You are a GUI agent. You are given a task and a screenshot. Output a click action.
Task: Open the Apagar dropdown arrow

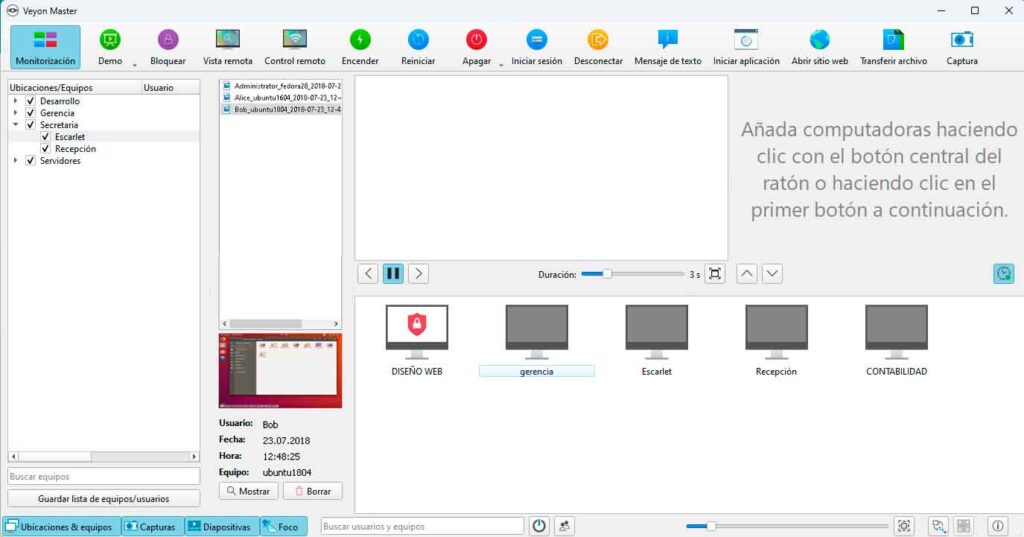[x=500, y=65]
